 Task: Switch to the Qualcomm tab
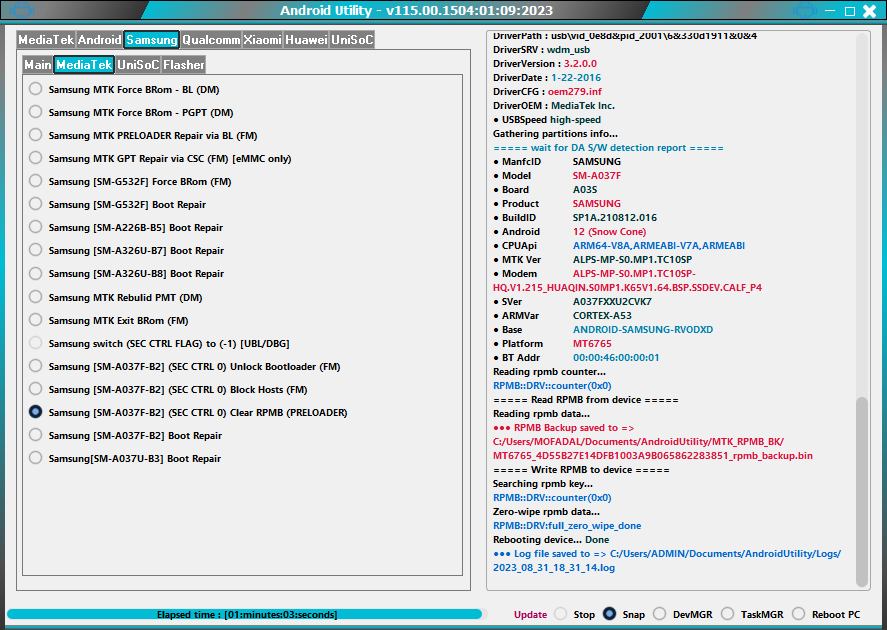point(211,40)
